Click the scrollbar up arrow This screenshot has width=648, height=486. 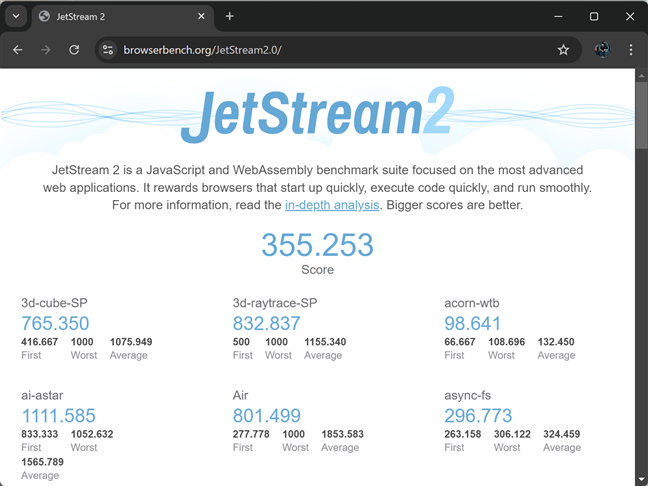[641, 76]
